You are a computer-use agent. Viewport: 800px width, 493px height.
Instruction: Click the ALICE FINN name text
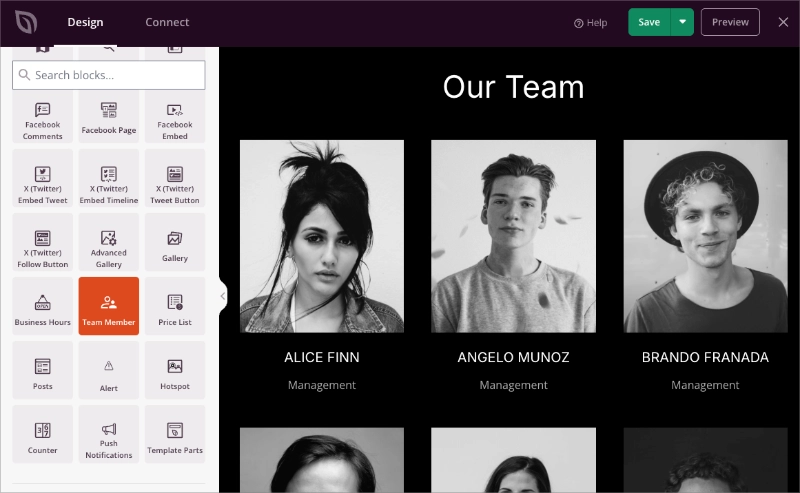(x=322, y=357)
